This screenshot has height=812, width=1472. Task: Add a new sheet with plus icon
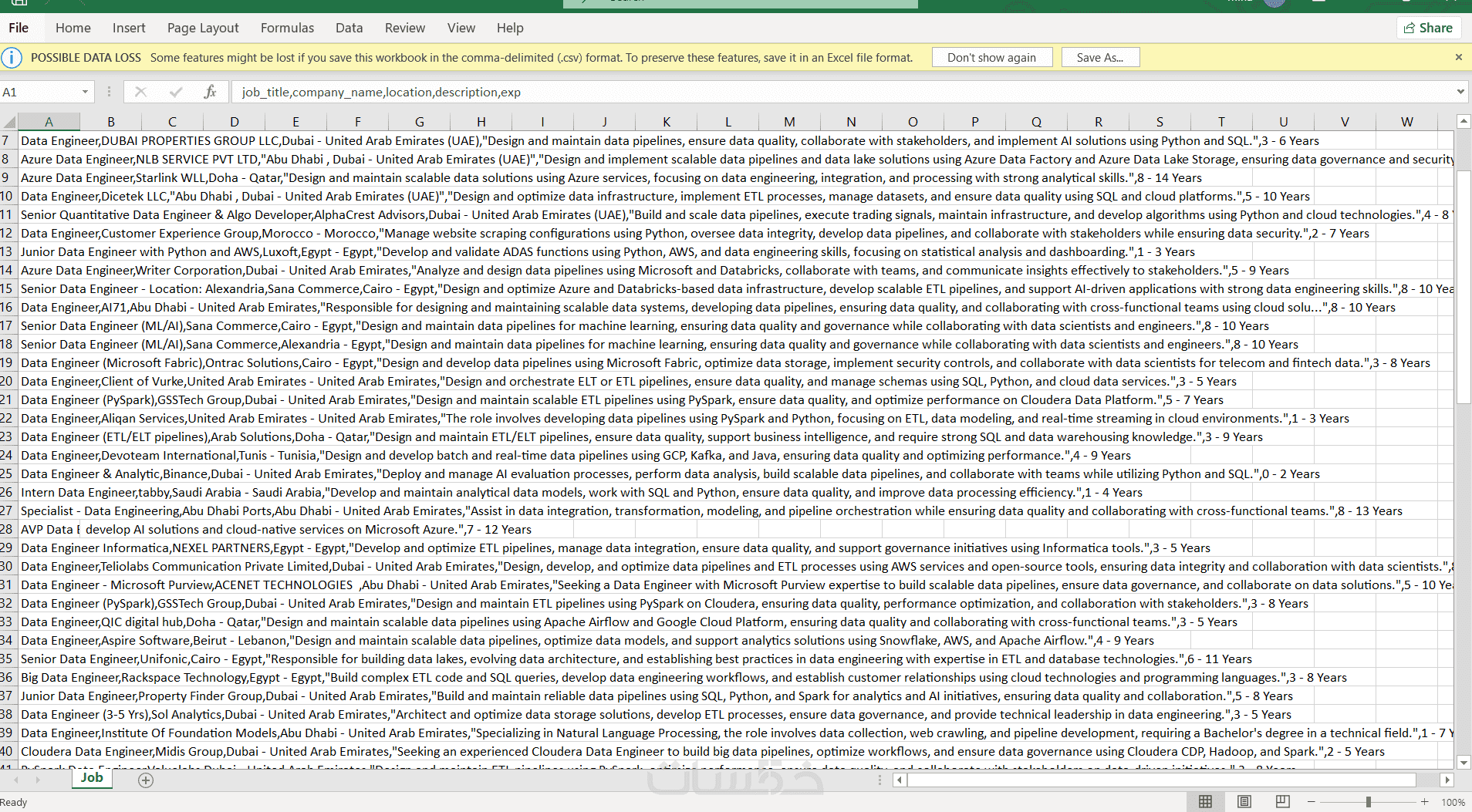pyautogui.click(x=146, y=780)
